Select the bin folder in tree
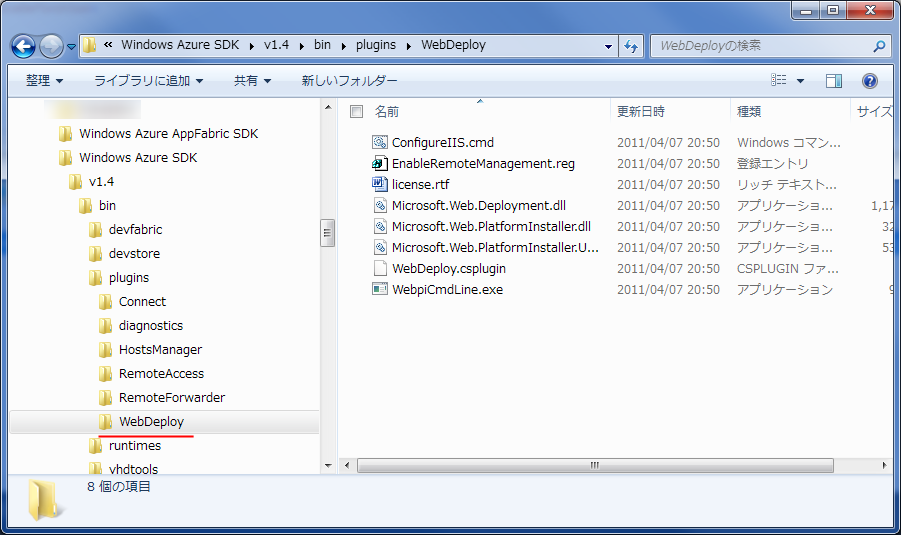Image resolution: width=901 pixels, height=535 pixels. tap(107, 206)
